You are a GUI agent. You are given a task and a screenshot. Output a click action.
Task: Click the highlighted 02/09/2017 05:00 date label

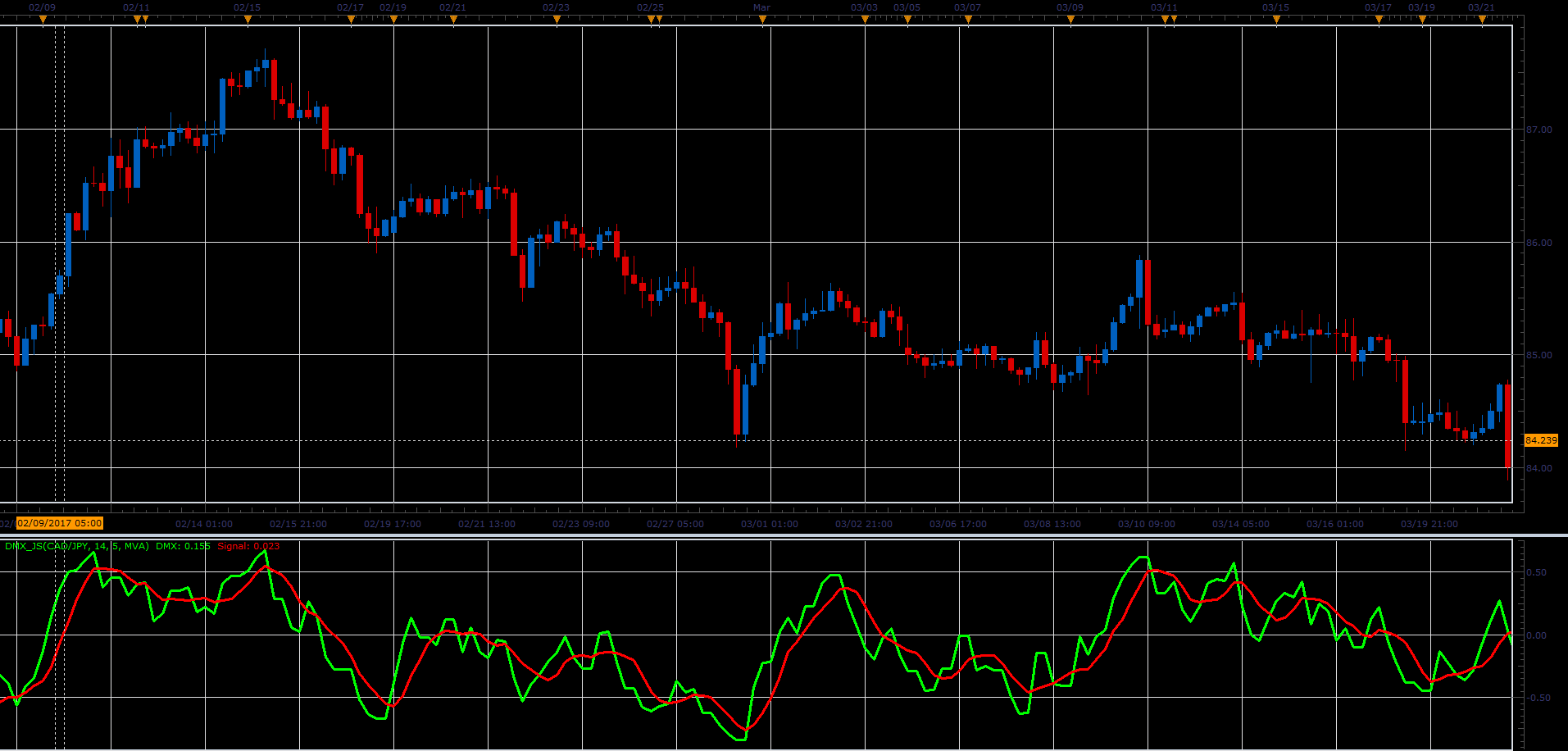(60, 523)
